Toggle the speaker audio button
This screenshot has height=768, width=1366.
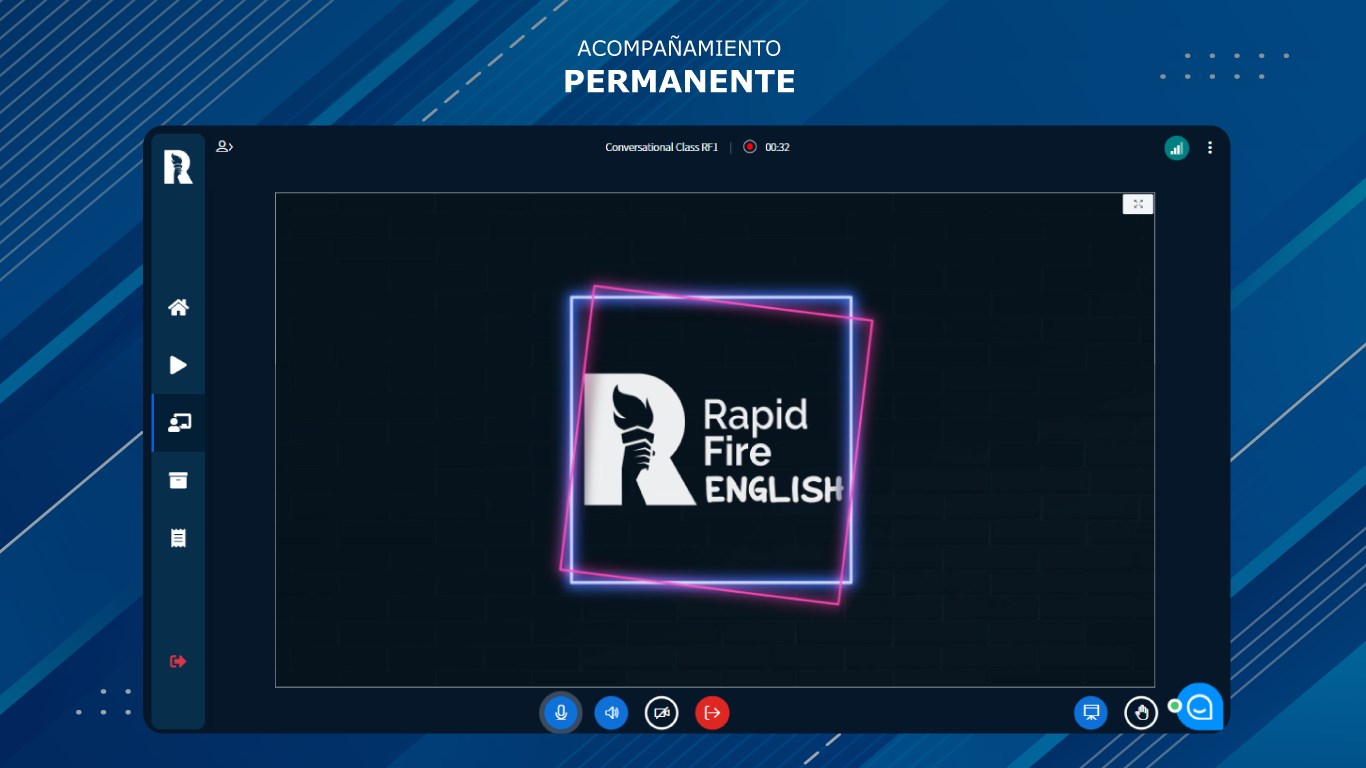pyautogui.click(x=611, y=713)
